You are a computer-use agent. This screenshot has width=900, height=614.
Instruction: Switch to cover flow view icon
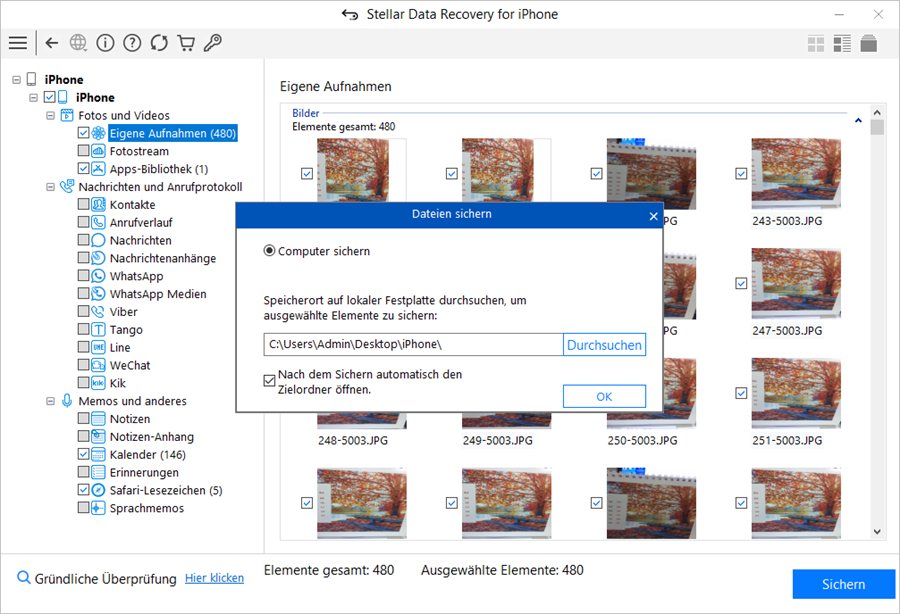(868, 44)
